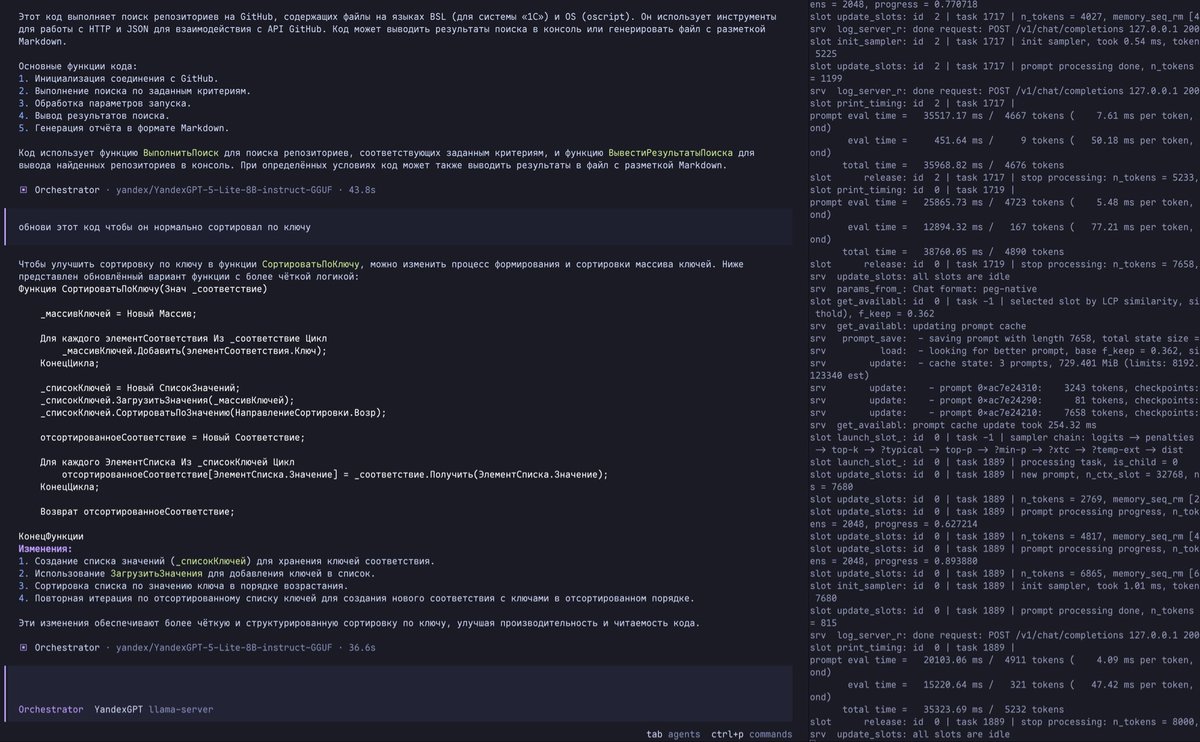Image resolution: width=1200 pixels, height=742 pixels.
Task: Click the Orchestrator agent label in the input footer
Action: [51, 709]
